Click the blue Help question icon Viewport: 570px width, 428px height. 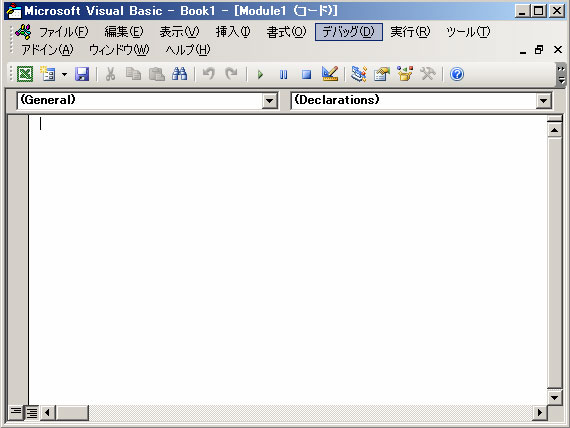457,74
